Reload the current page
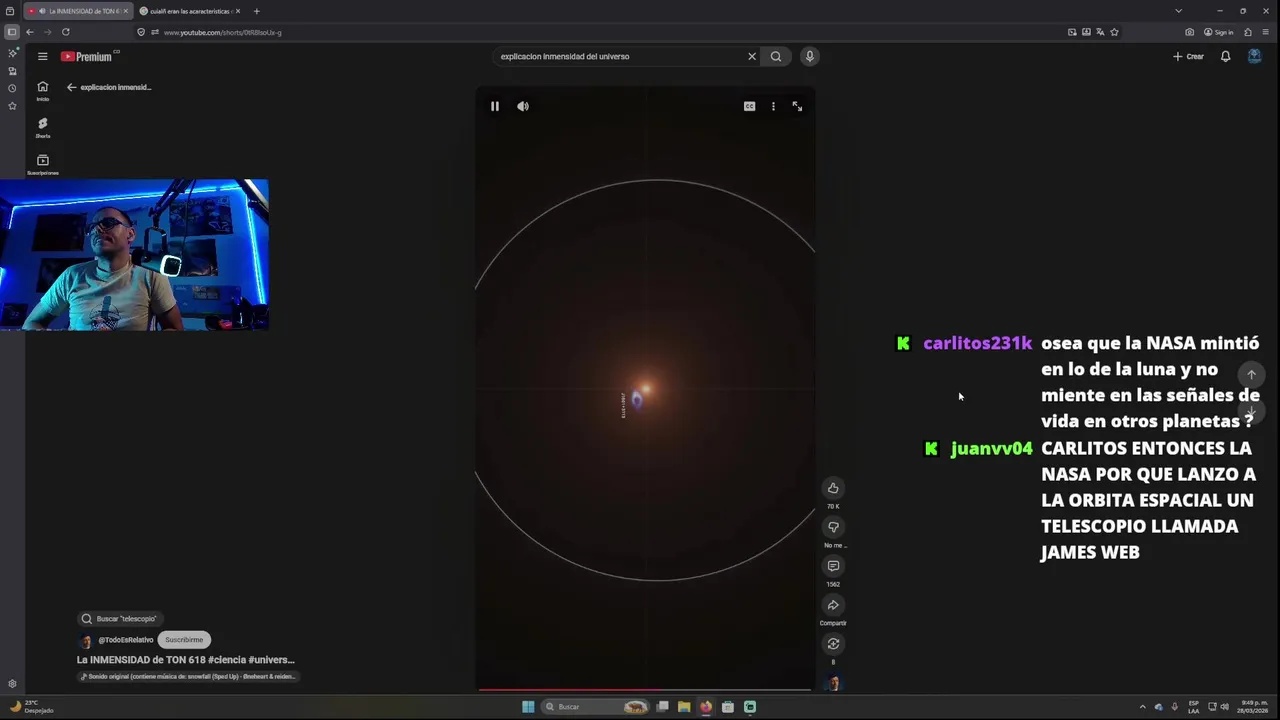This screenshot has height=720, width=1280. click(66, 32)
